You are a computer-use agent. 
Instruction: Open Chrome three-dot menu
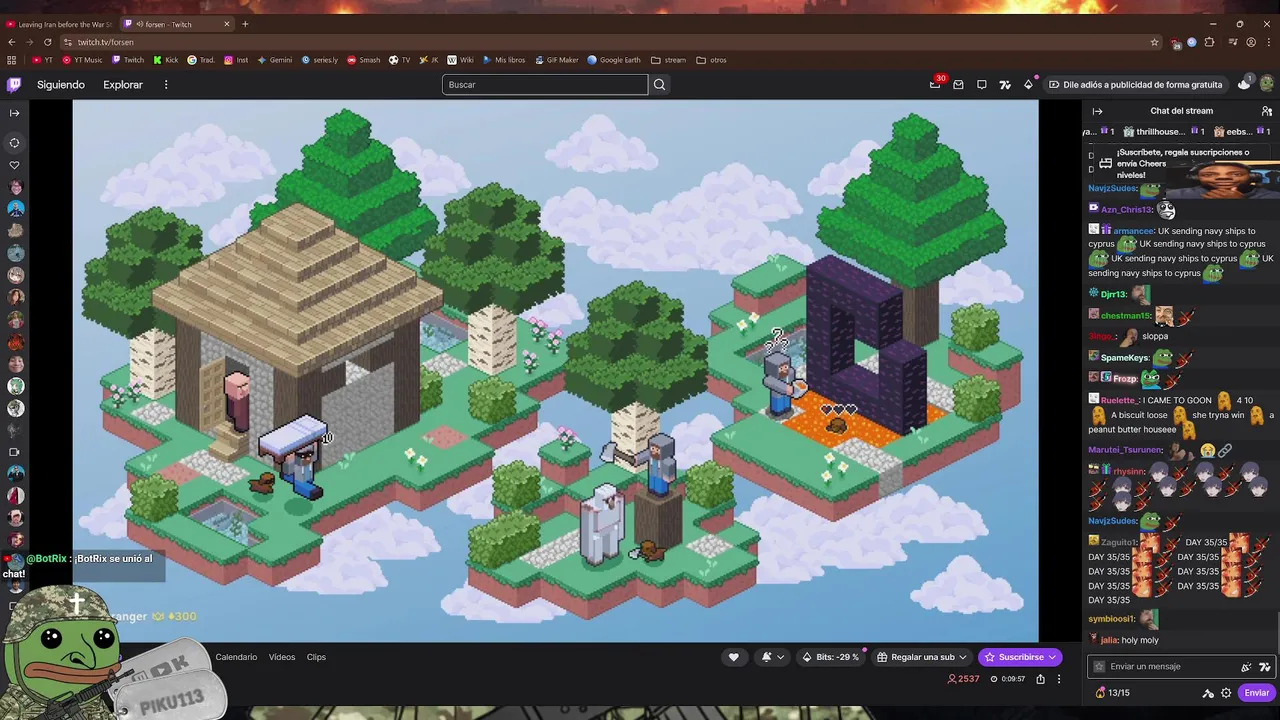coord(1269,42)
